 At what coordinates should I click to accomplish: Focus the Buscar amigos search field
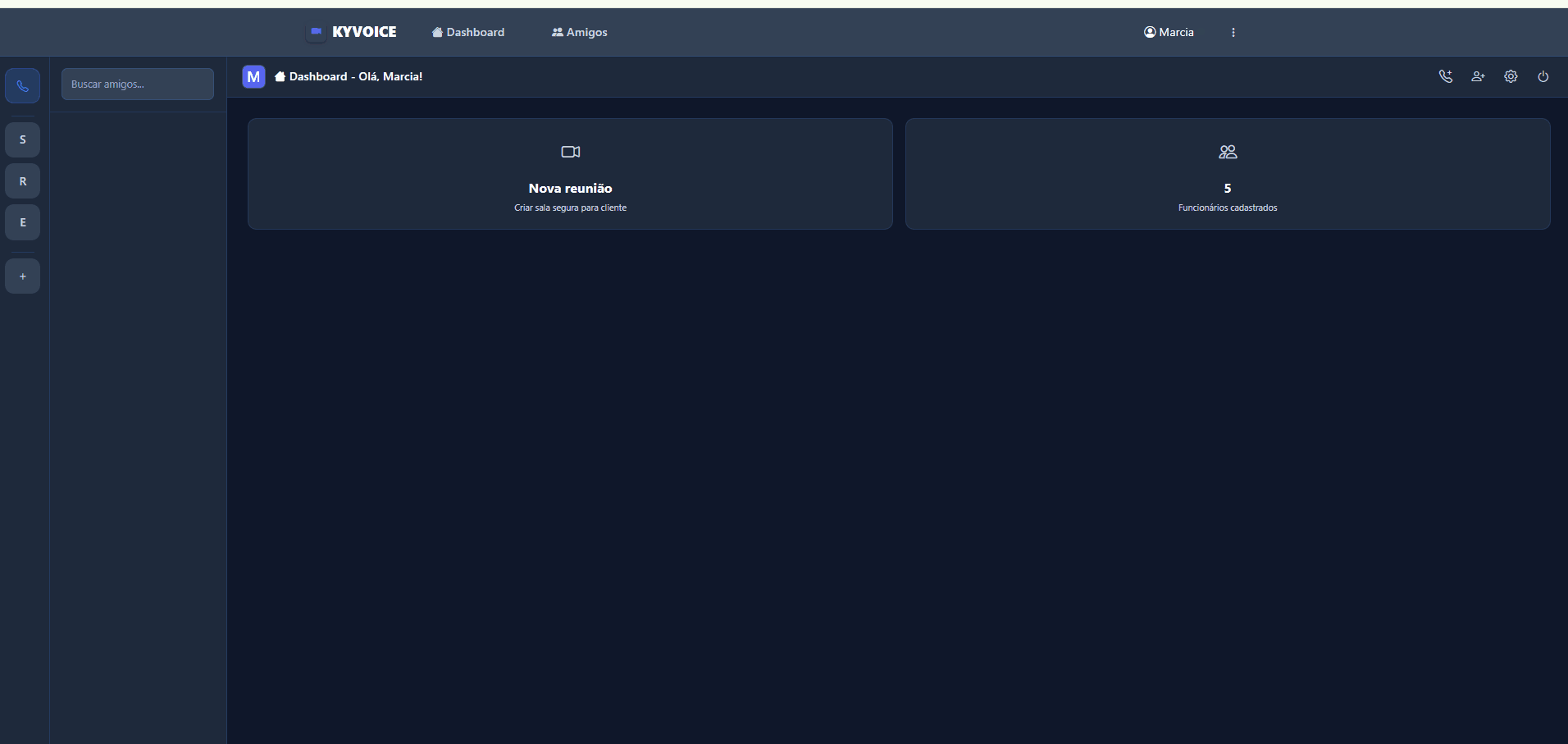[137, 84]
